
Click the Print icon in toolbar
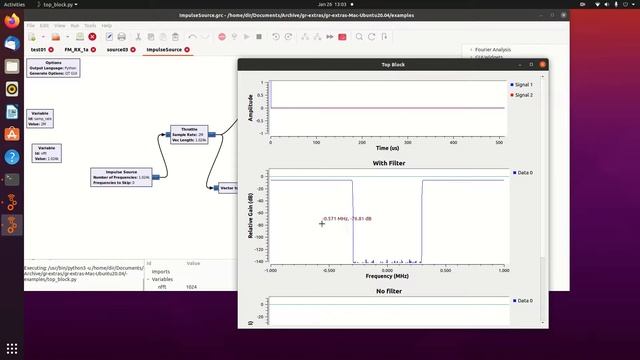click(122, 37)
